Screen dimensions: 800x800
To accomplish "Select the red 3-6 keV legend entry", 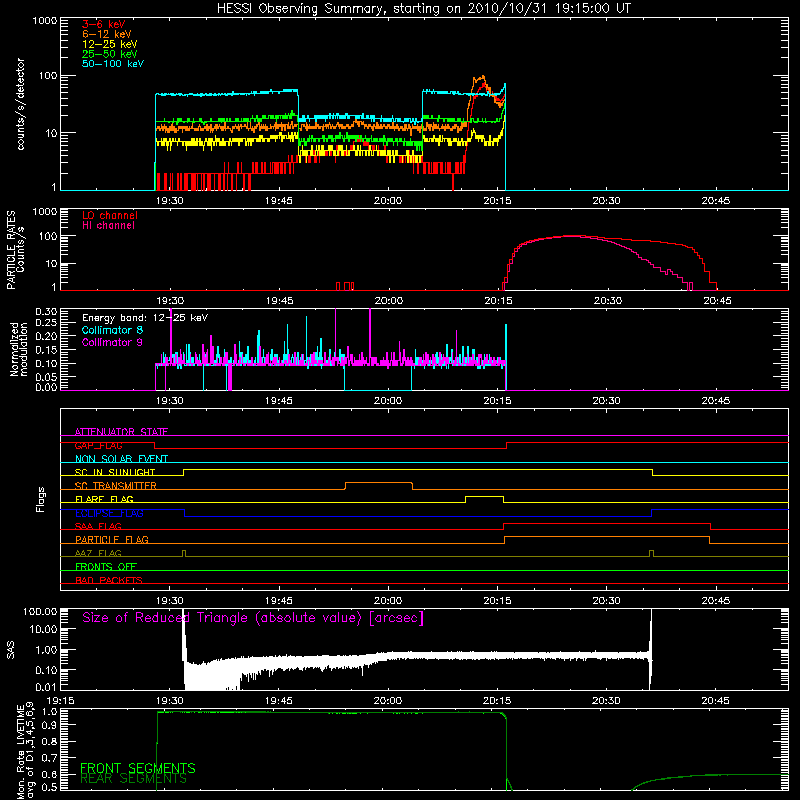I will [x=103, y=24].
